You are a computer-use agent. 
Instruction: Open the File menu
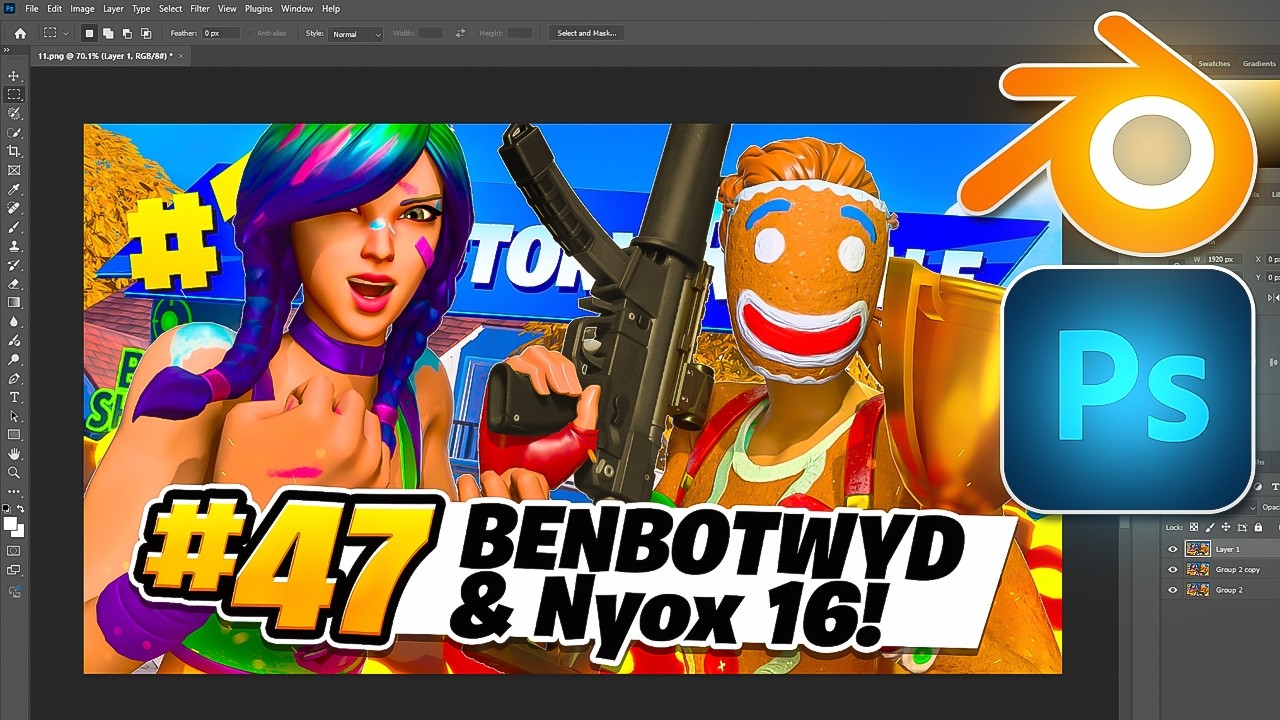tap(32, 8)
